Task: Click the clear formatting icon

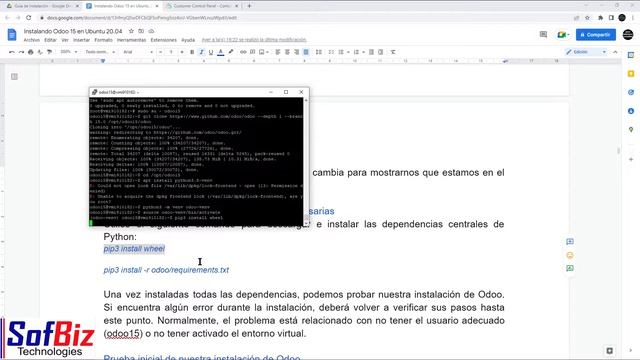Action: [x=393, y=52]
